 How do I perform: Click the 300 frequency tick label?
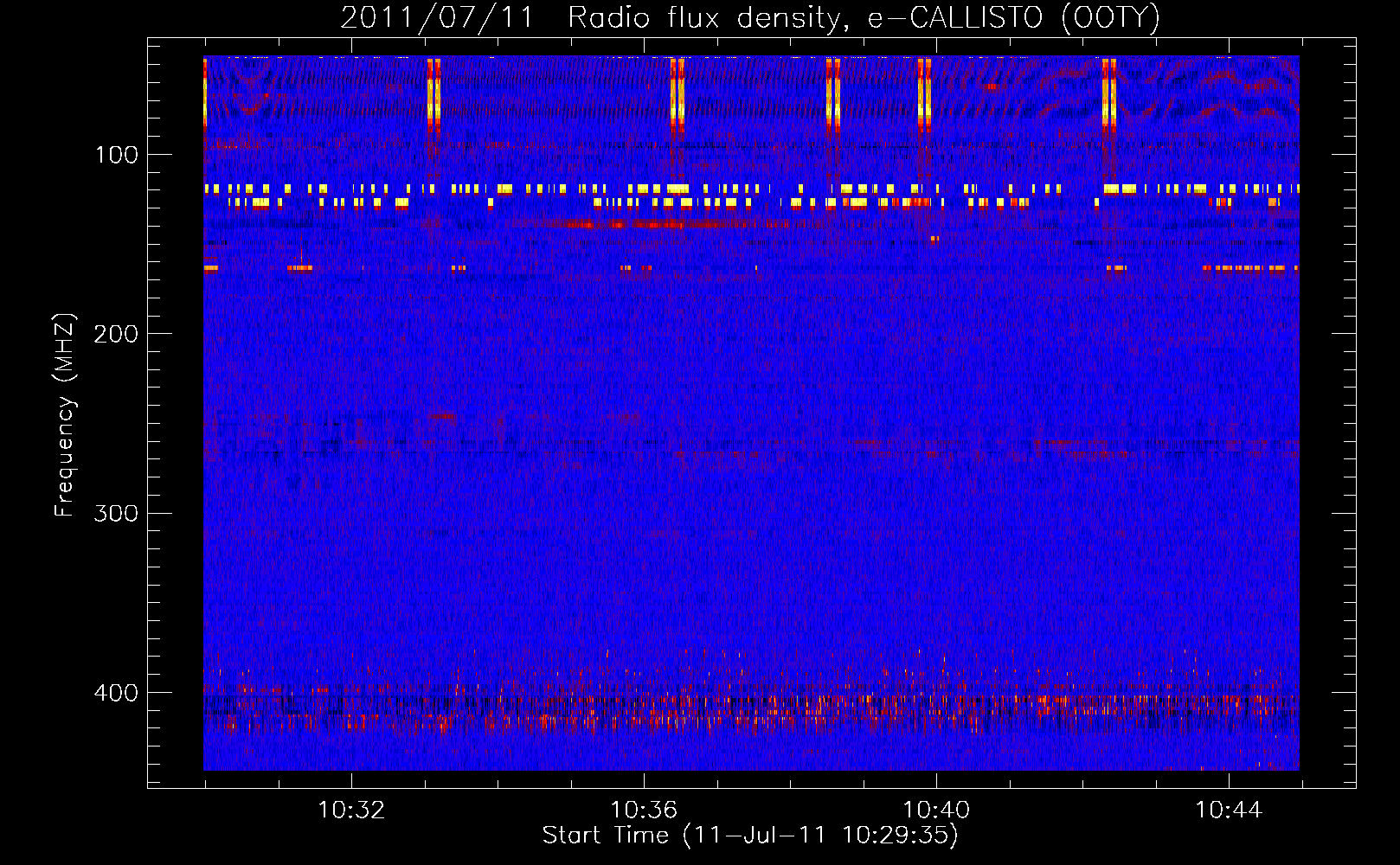click(x=117, y=513)
